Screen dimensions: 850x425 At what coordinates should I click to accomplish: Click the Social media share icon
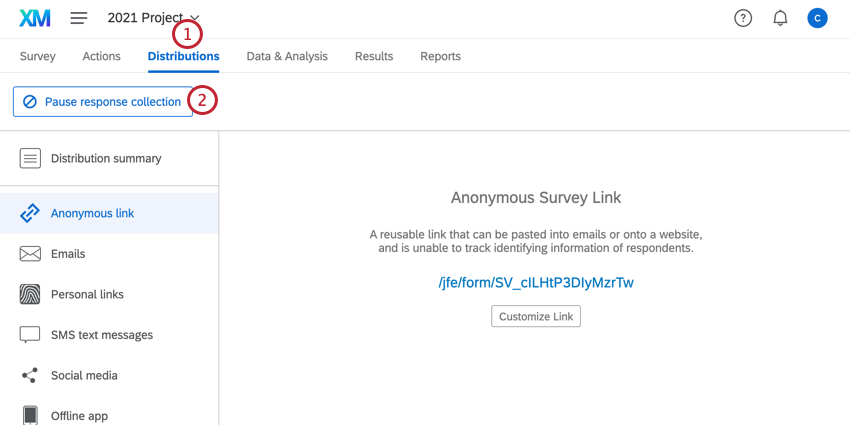(x=31, y=376)
